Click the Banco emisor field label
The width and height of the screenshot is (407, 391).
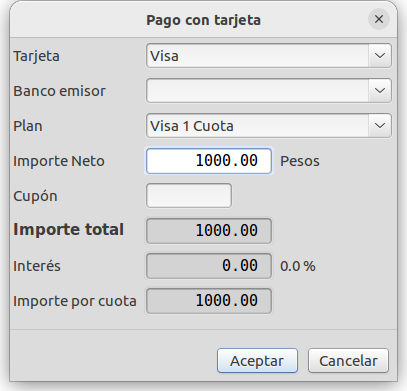tap(59, 91)
